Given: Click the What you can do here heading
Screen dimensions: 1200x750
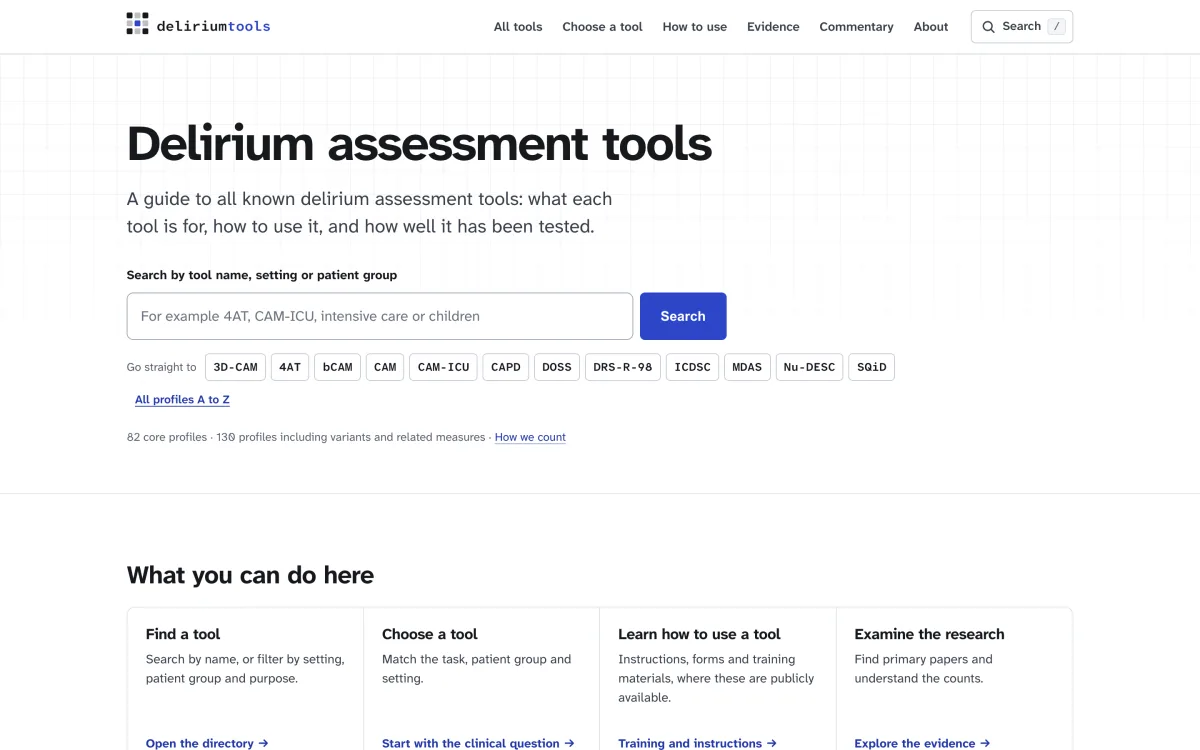Looking at the screenshot, I should tap(250, 575).
